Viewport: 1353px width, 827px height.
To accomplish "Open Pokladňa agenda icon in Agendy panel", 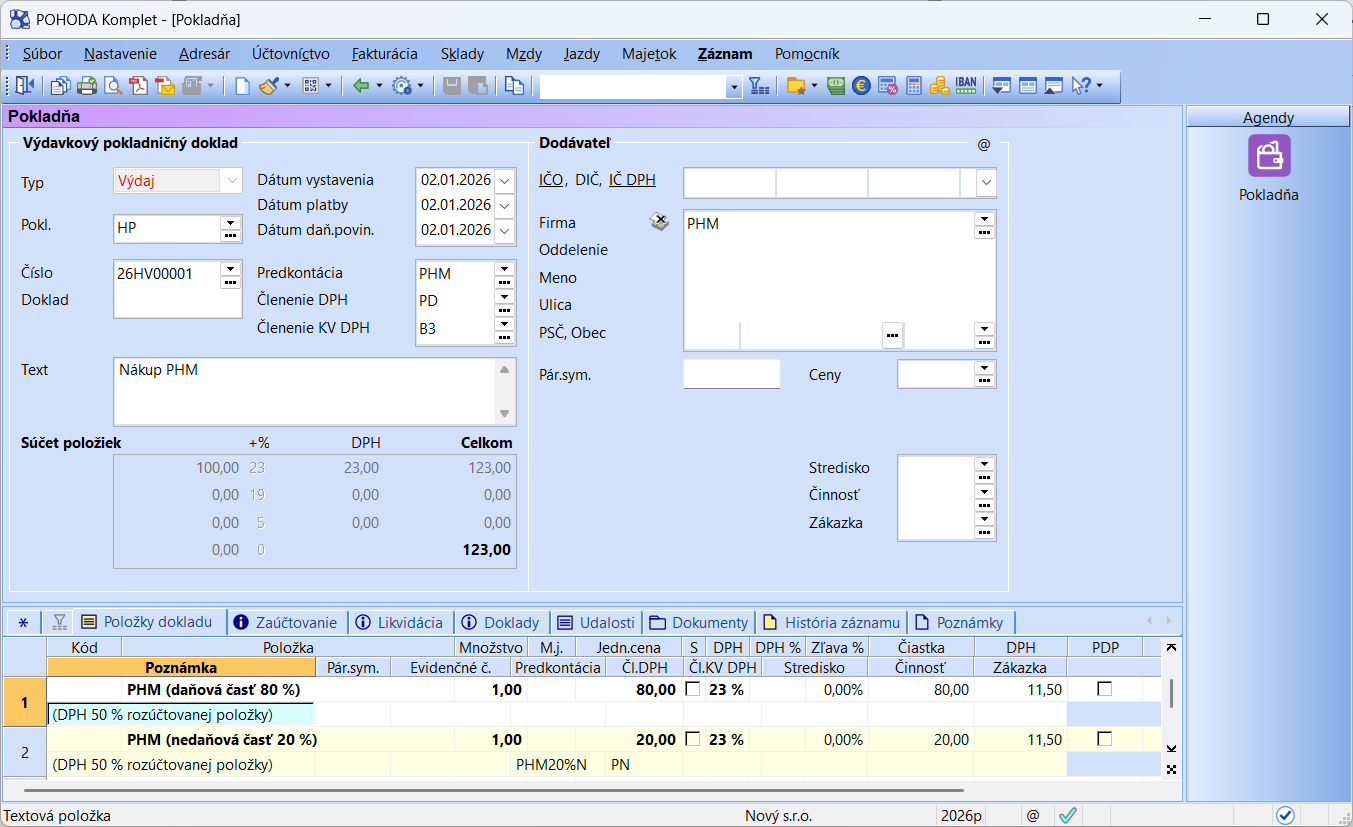I will coord(1268,157).
